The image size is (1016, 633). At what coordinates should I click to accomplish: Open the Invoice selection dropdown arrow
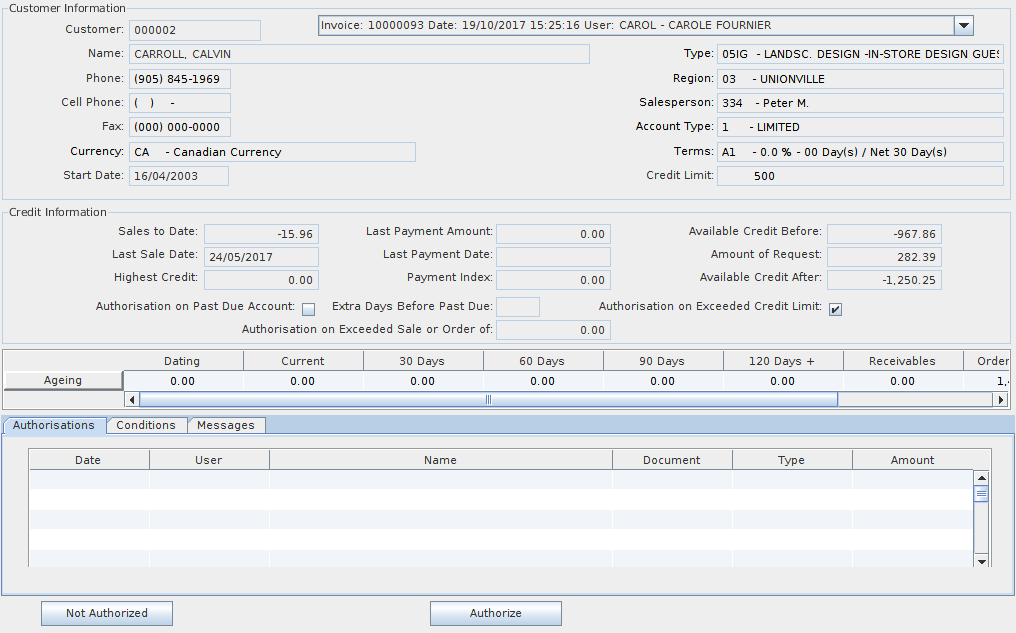pyautogui.click(x=963, y=26)
